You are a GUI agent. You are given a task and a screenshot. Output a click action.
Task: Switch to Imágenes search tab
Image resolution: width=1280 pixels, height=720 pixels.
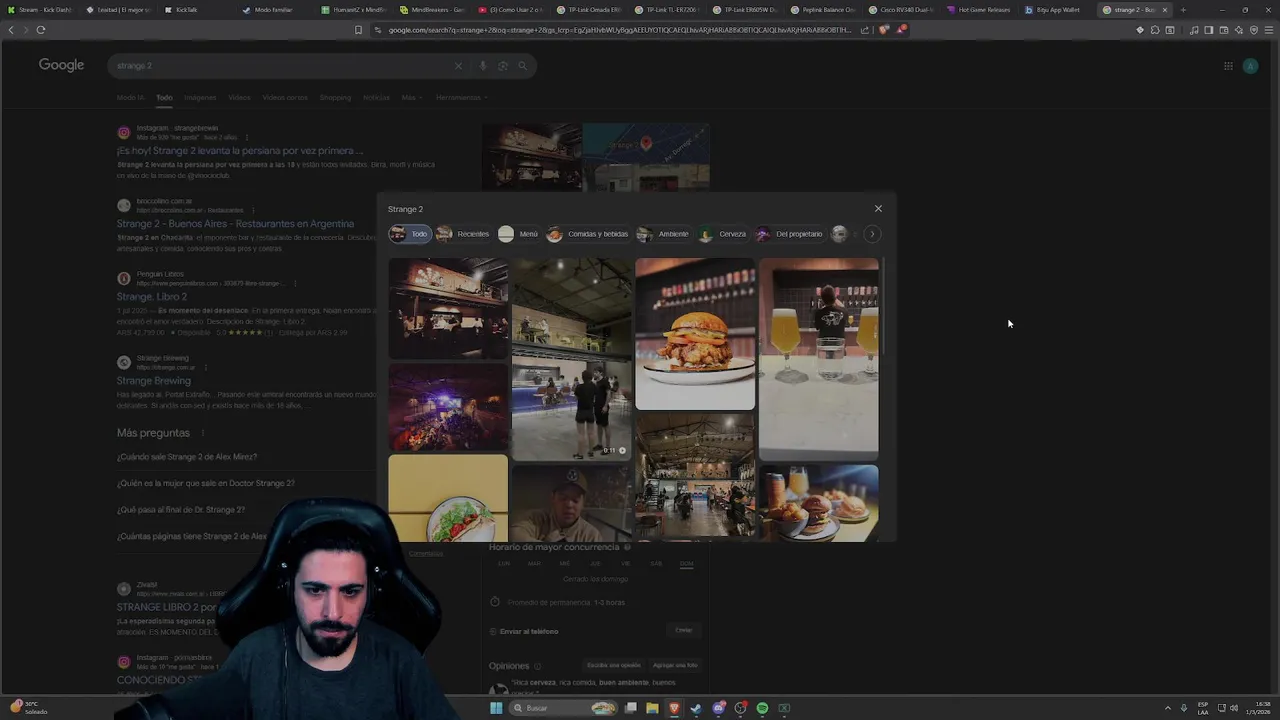(200, 98)
